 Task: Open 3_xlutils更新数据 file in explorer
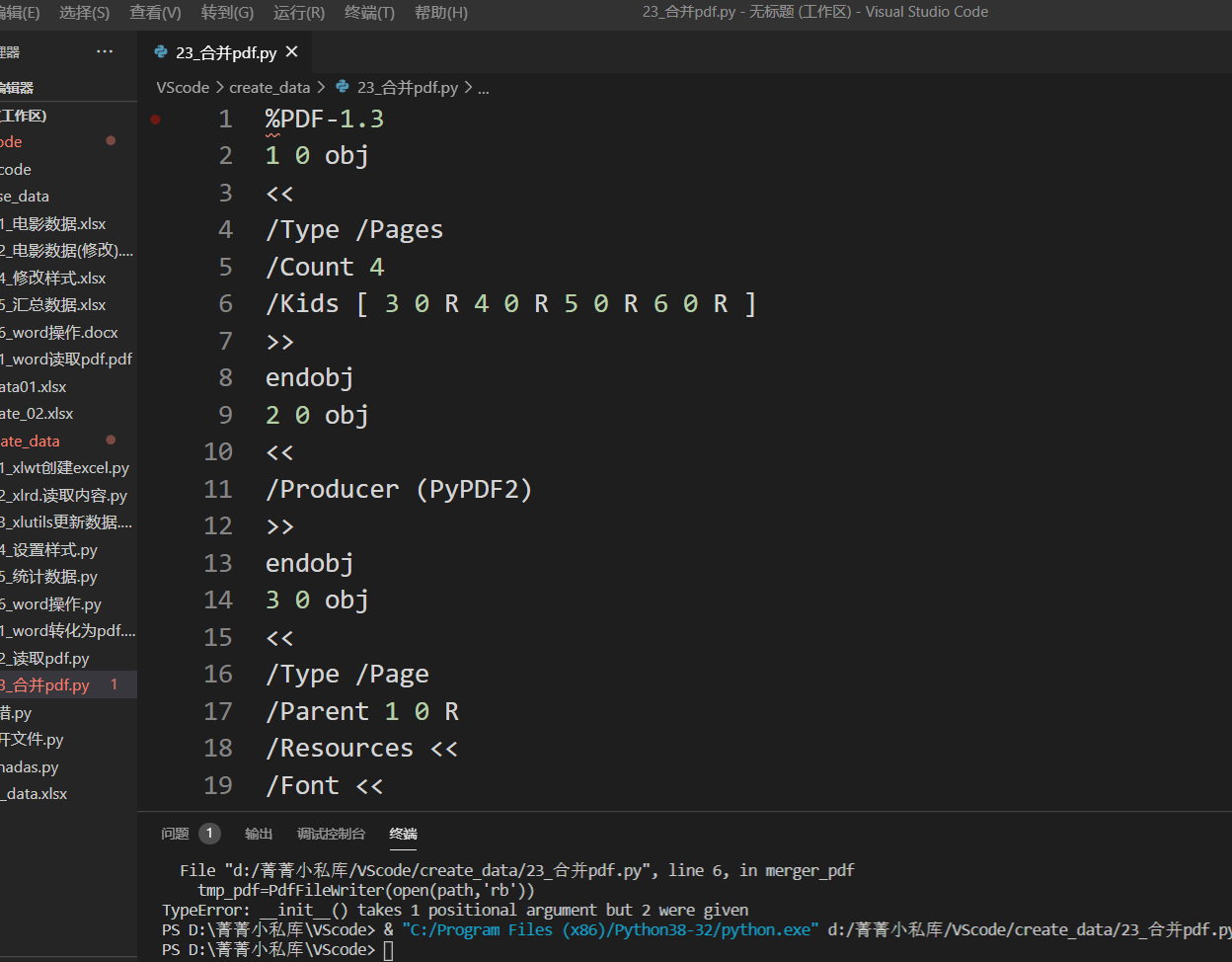click(x=66, y=522)
